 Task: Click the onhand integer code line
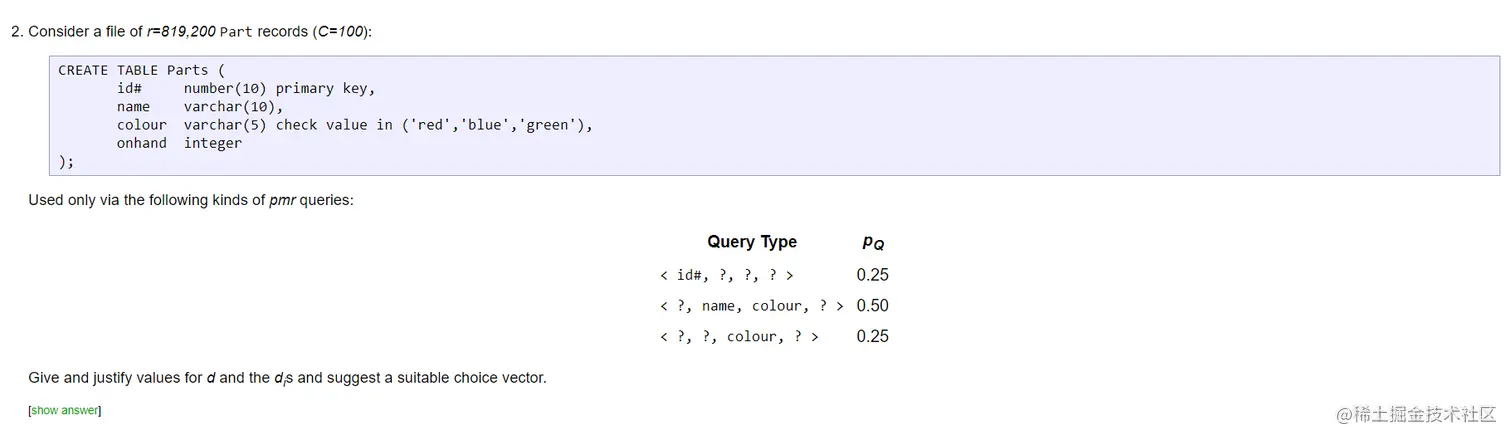(179, 143)
